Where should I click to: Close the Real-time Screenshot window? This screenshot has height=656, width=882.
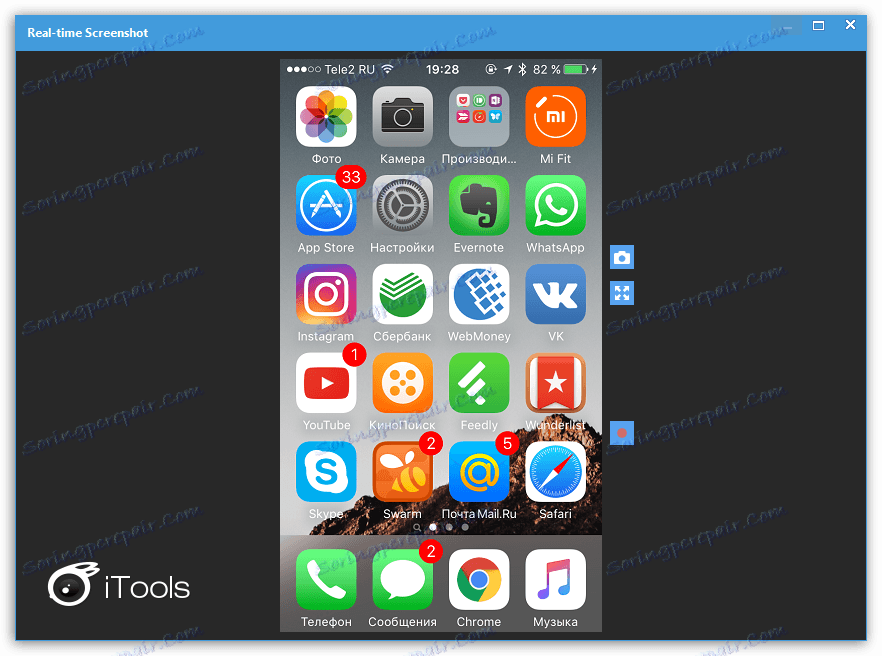(x=850, y=25)
